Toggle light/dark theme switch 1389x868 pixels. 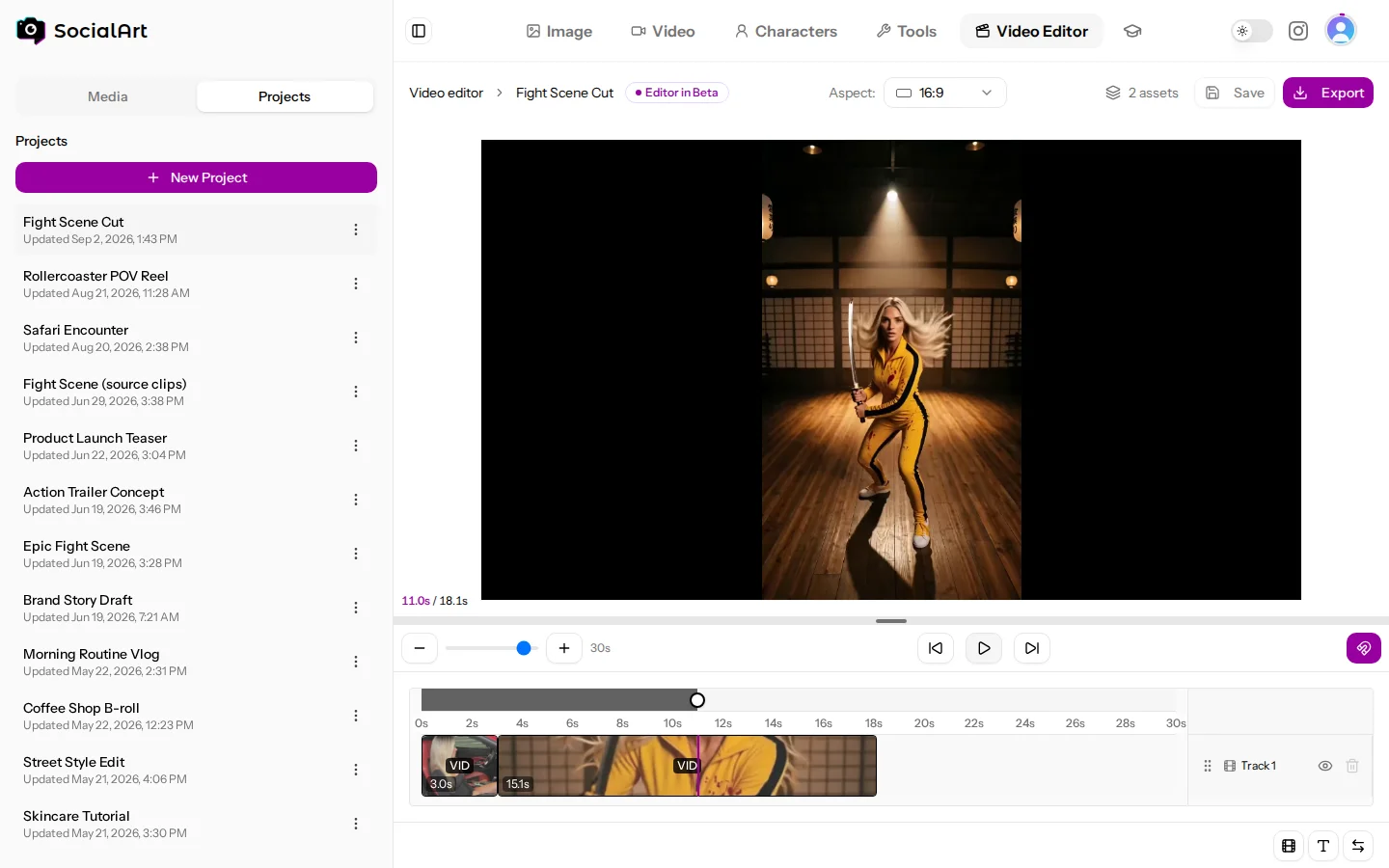tap(1251, 31)
